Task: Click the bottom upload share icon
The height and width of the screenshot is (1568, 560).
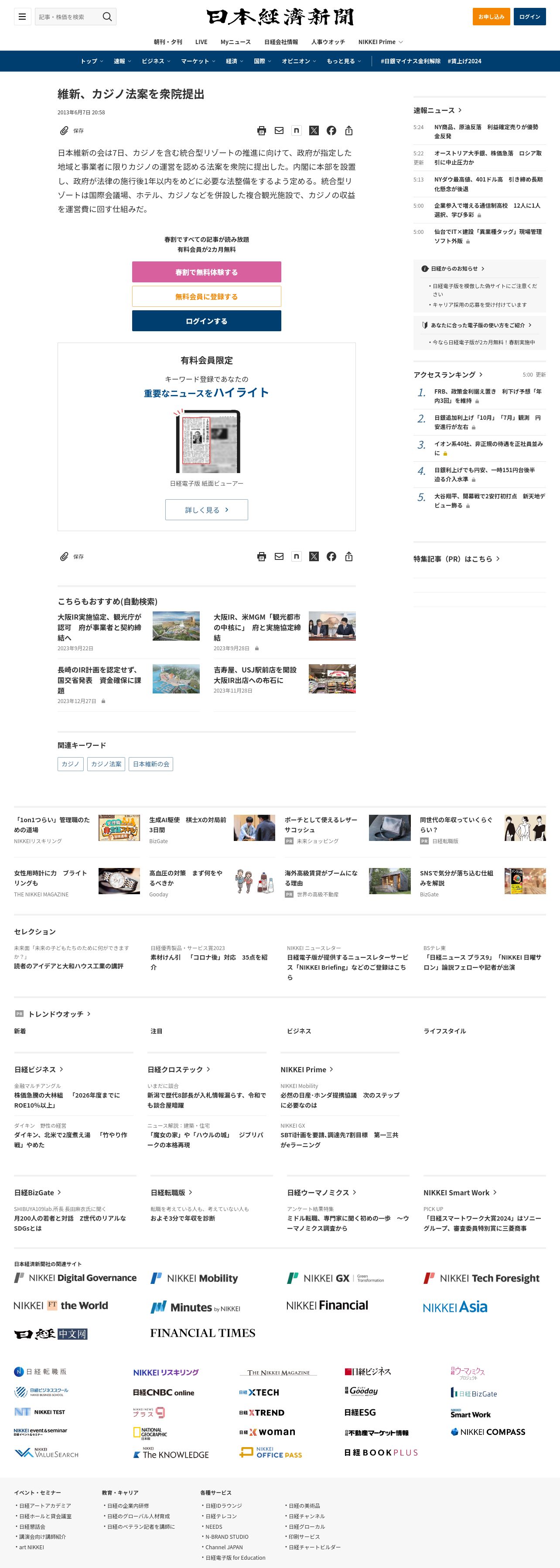Action: (348, 556)
